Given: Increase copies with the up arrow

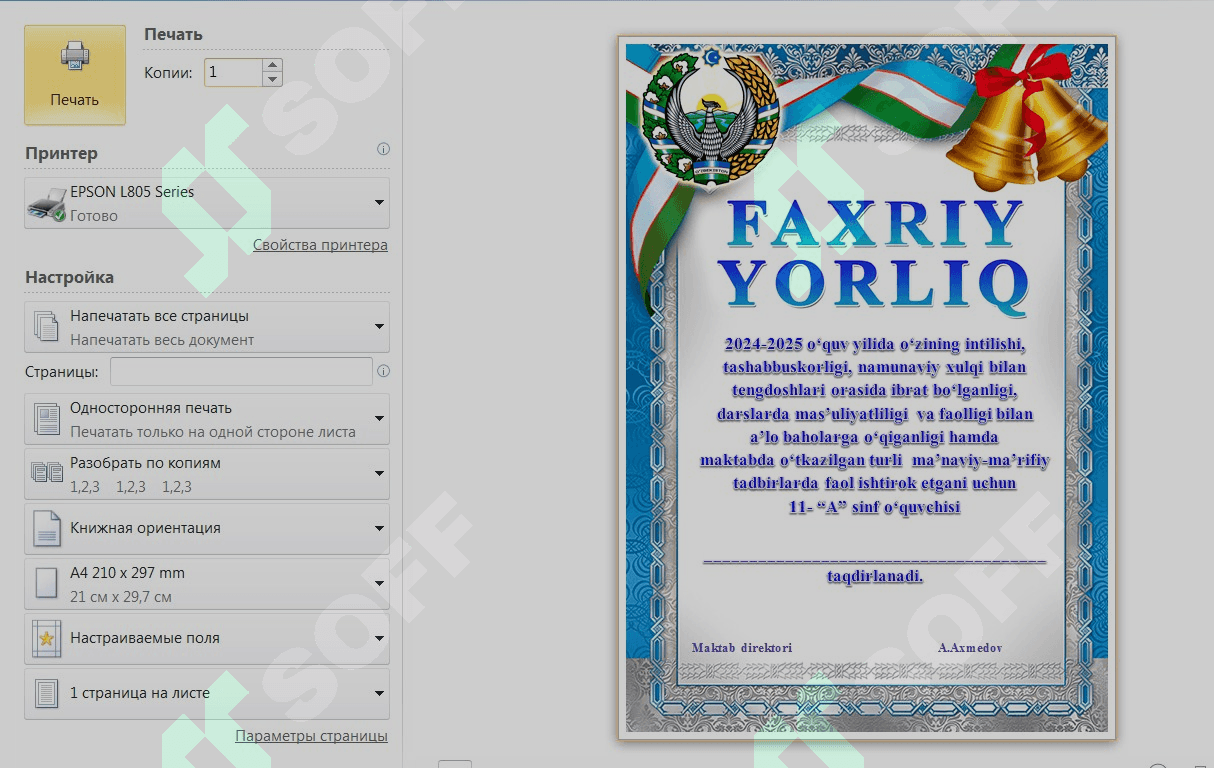Looking at the screenshot, I should 272,66.
